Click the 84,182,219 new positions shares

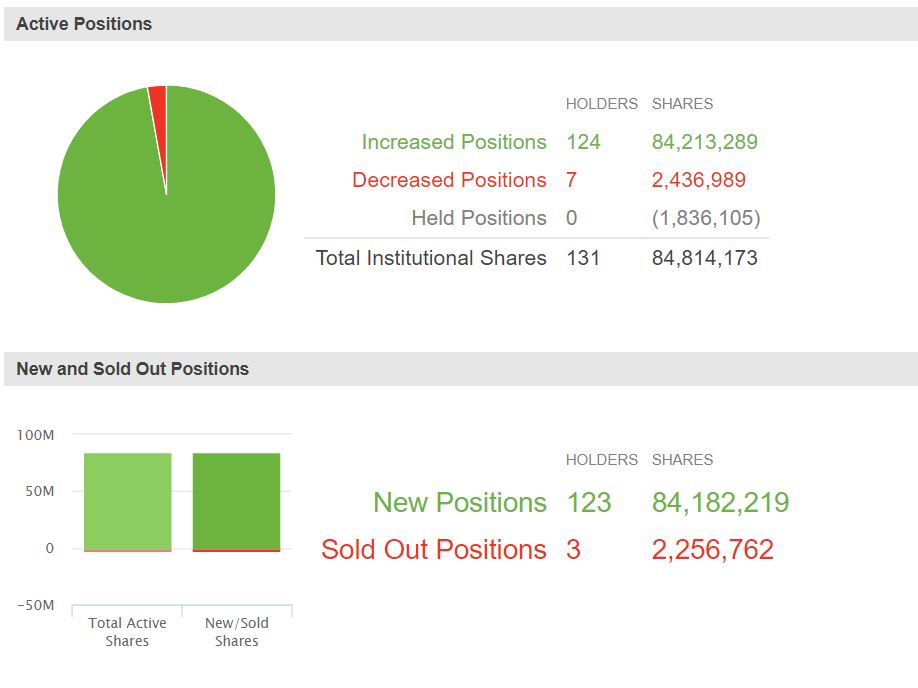(721, 502)
